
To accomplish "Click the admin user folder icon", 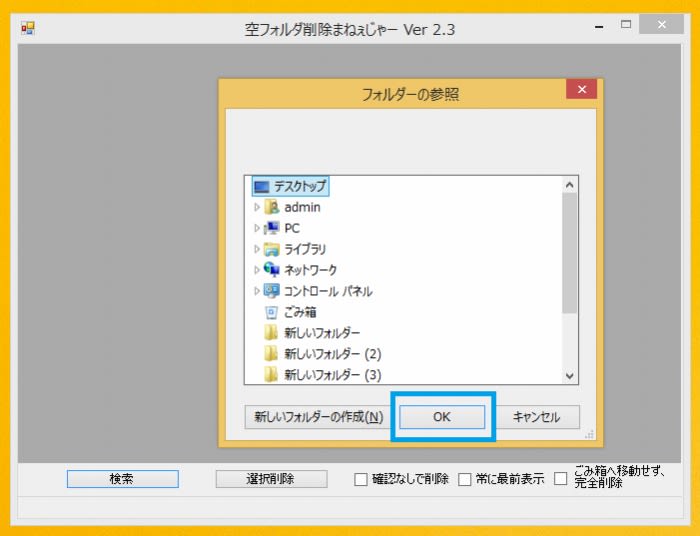I will tap(271, 207).
